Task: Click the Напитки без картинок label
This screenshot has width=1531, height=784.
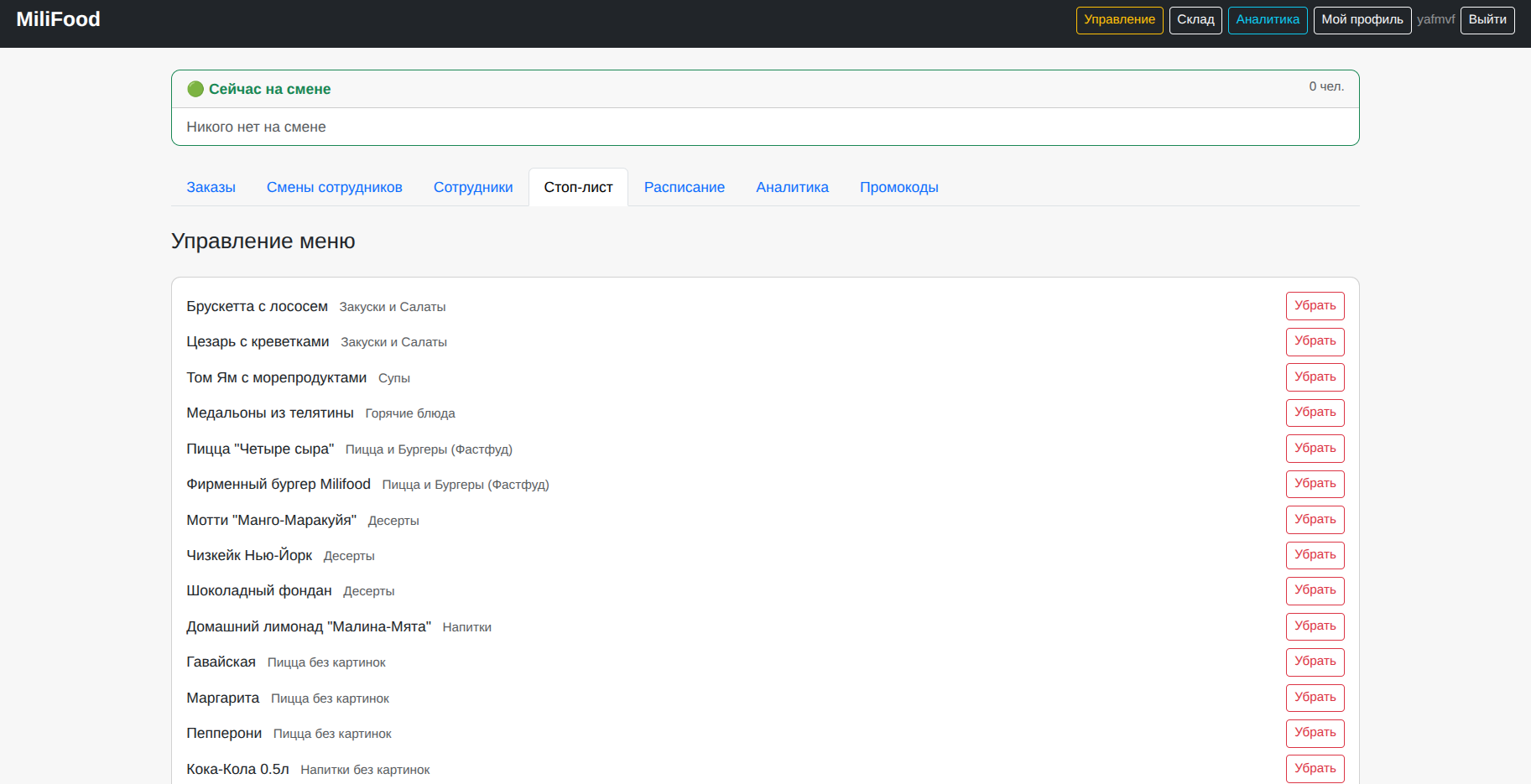Action: (x=365, y=770)
